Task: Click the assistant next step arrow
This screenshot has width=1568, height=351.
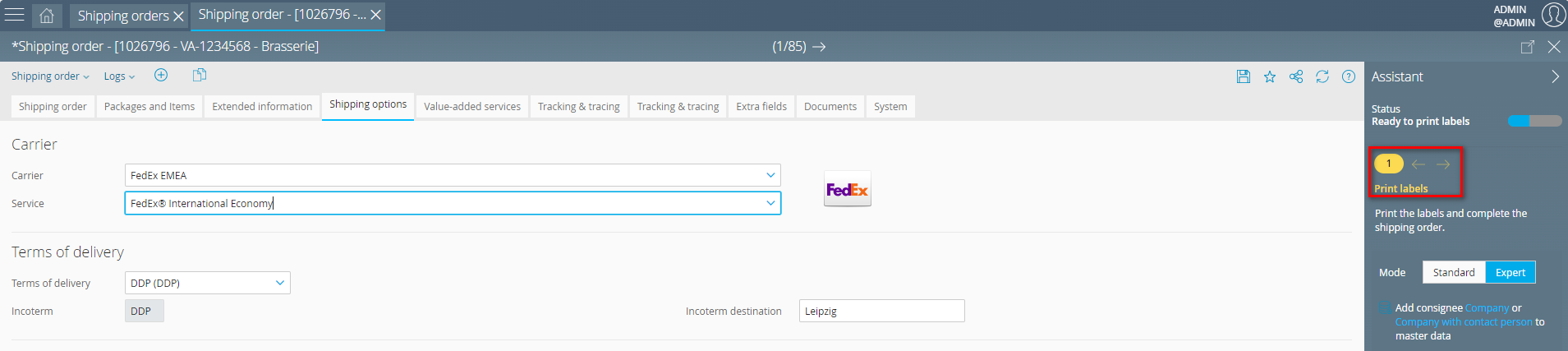Action: 1443,164
